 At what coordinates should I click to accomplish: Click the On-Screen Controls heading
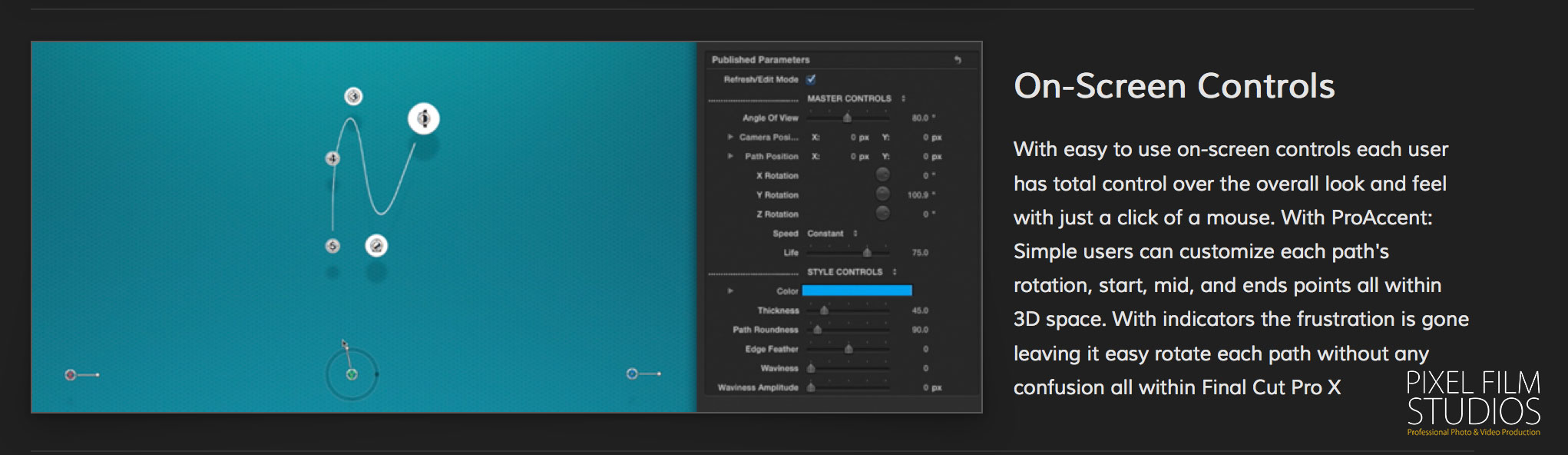pos(1174,85)
